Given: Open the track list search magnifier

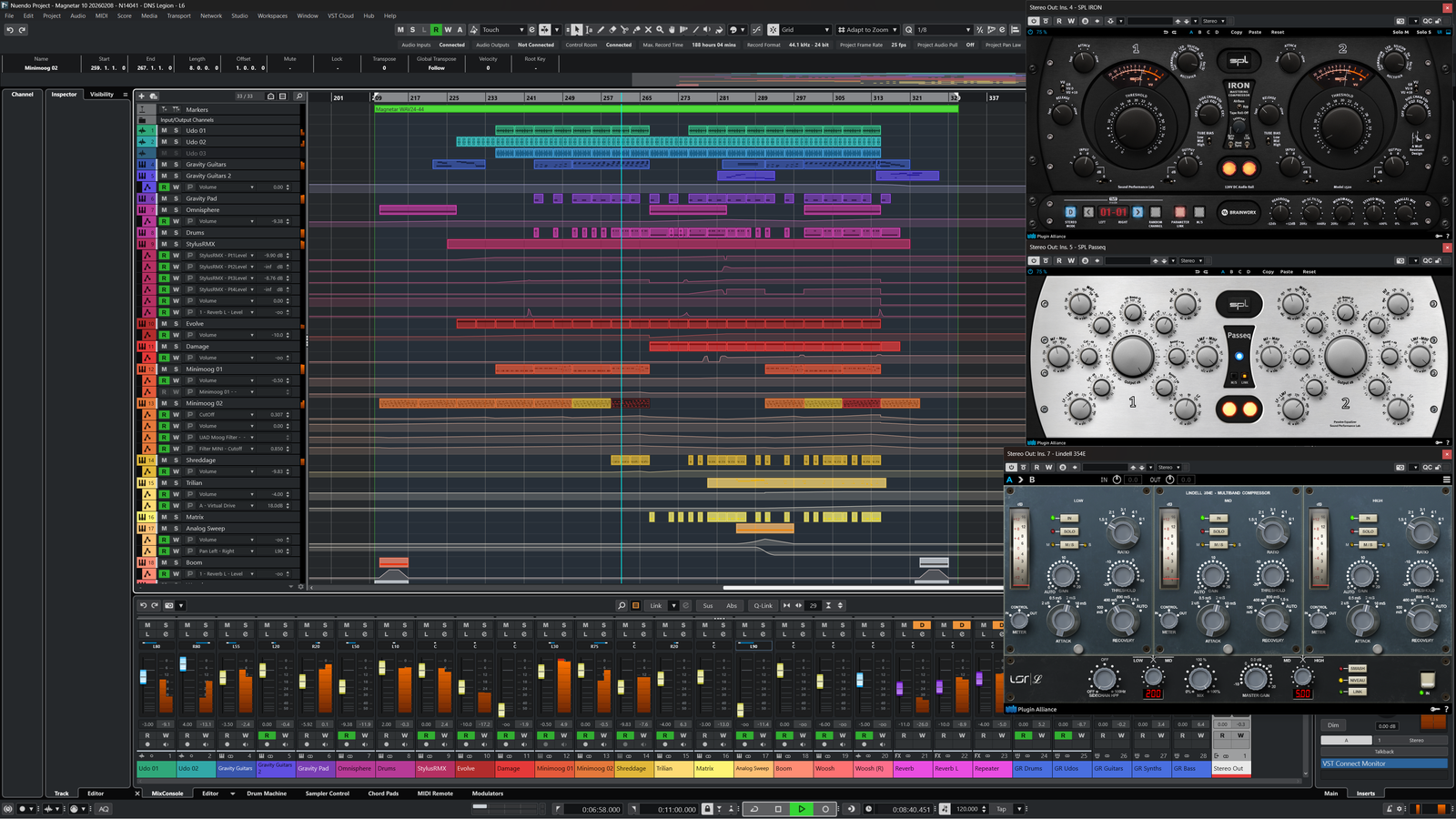Looking at the screenshot, I should (x=298, y=96).
